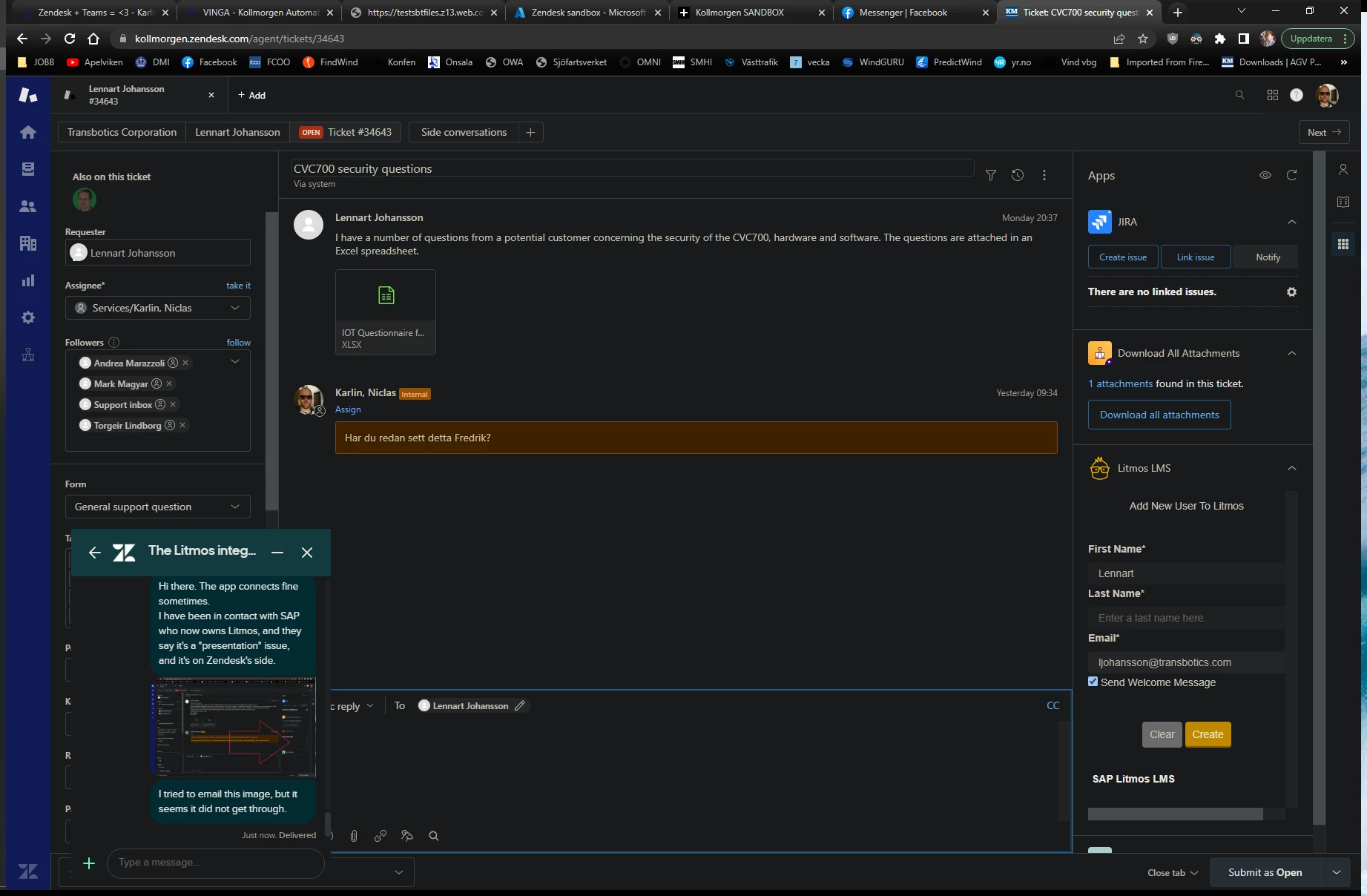This screenshot has height=896, width=1367.
Task: Open the Organizations building icon in sidebar
Action: click(28, 243)
